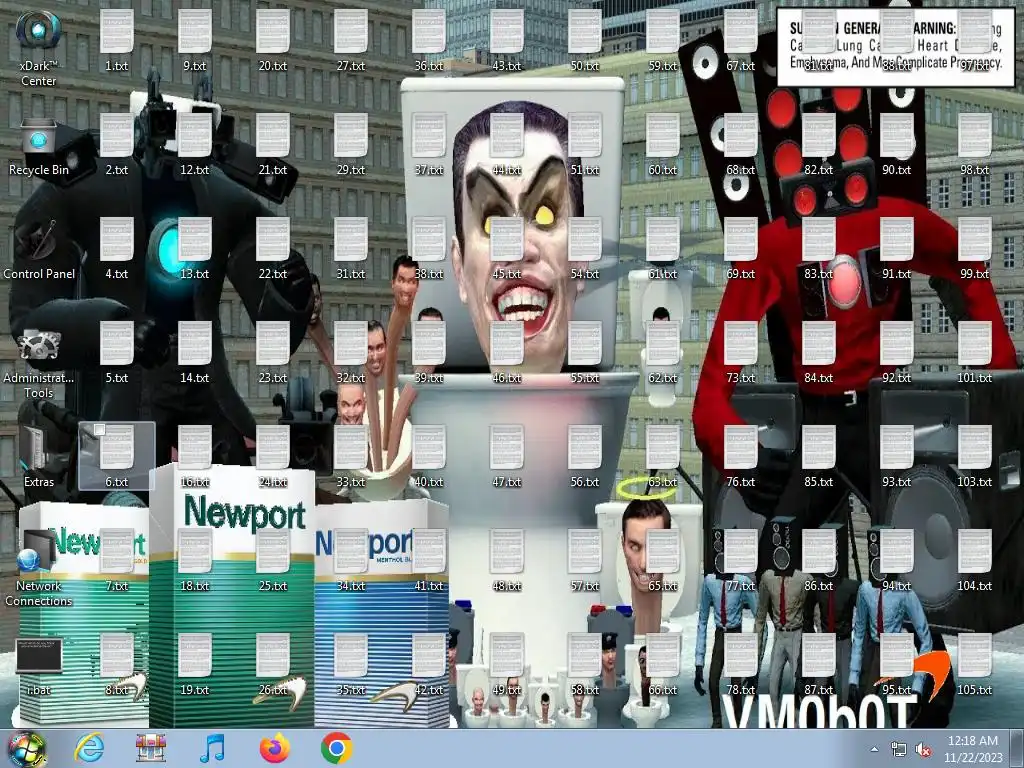Open the store app pinned on taskbar

coord(150,748)
